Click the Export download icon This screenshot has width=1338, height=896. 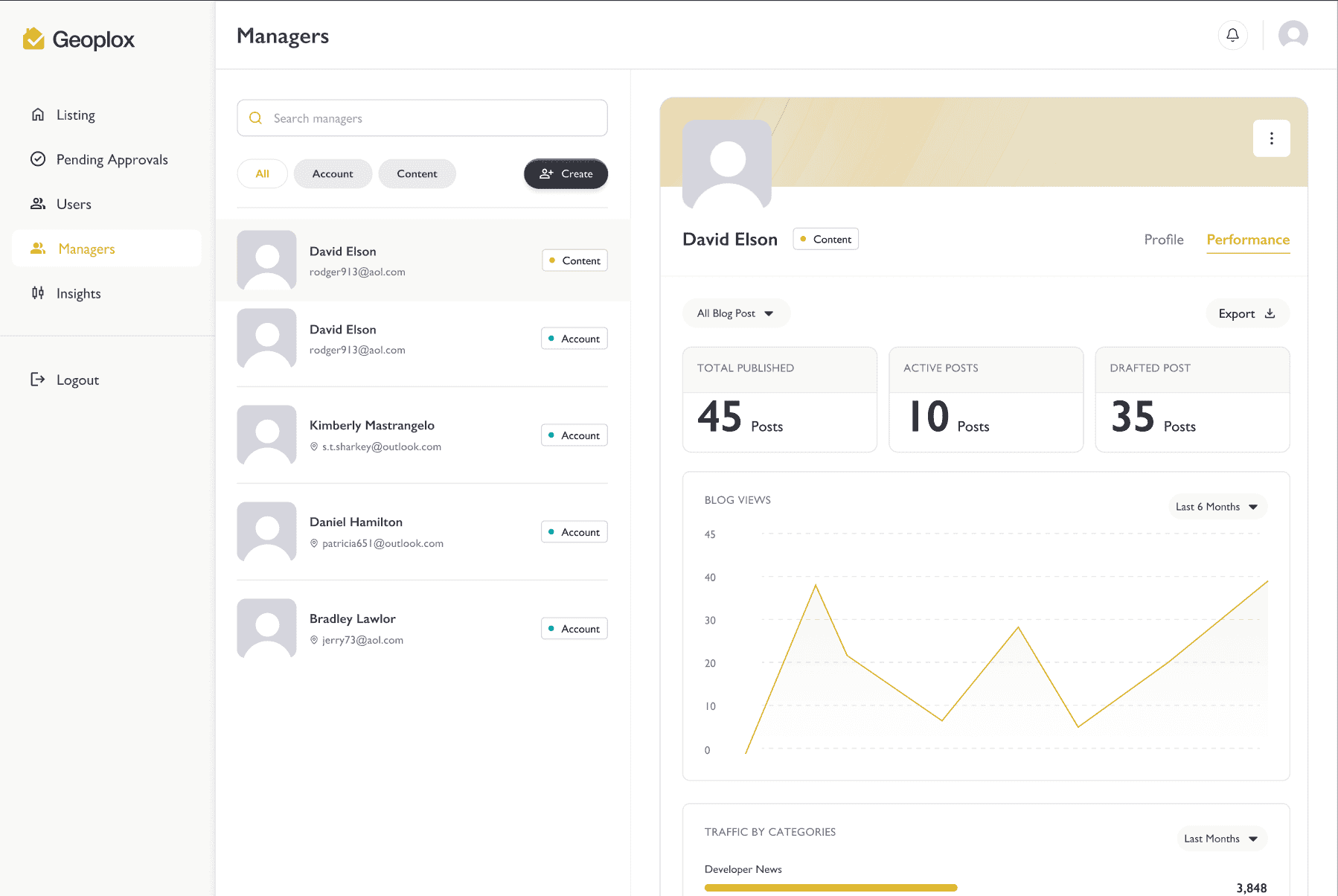coord(1270,313)
